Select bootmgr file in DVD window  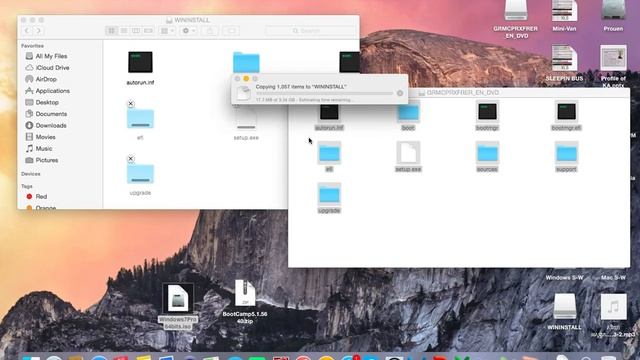tap(487, 112)
